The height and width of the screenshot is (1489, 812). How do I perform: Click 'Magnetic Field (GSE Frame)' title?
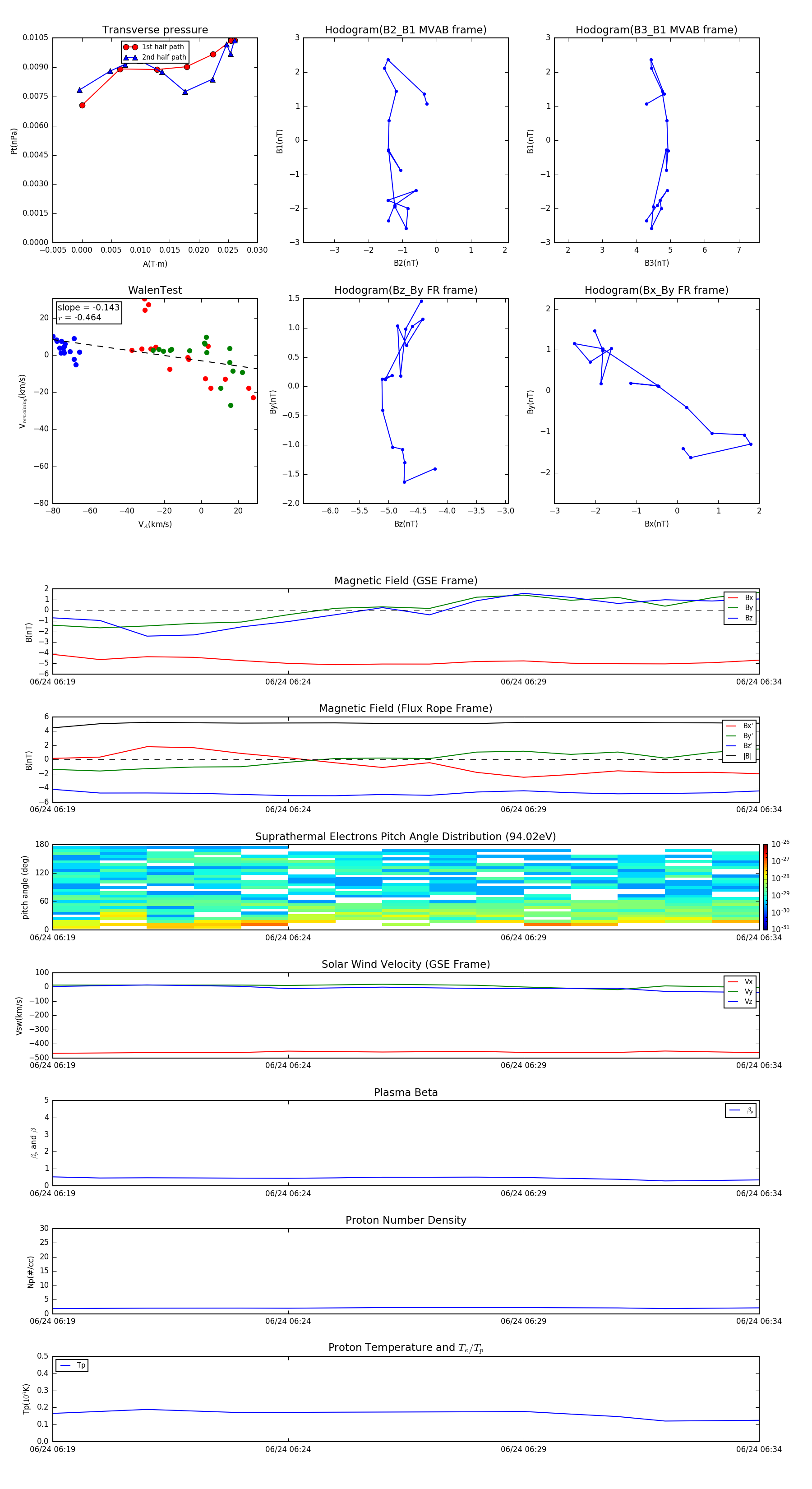pos(406,581)
